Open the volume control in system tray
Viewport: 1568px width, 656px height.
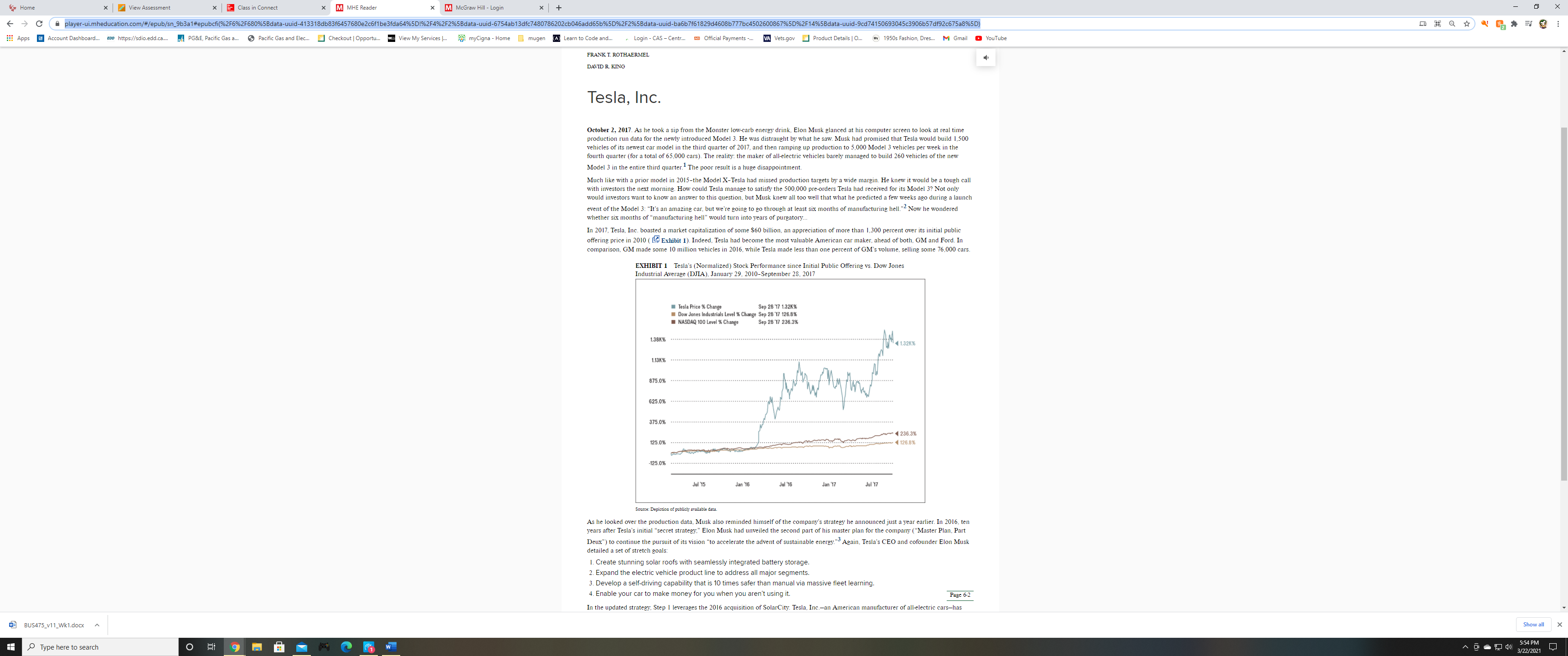tap(1509, 647)
